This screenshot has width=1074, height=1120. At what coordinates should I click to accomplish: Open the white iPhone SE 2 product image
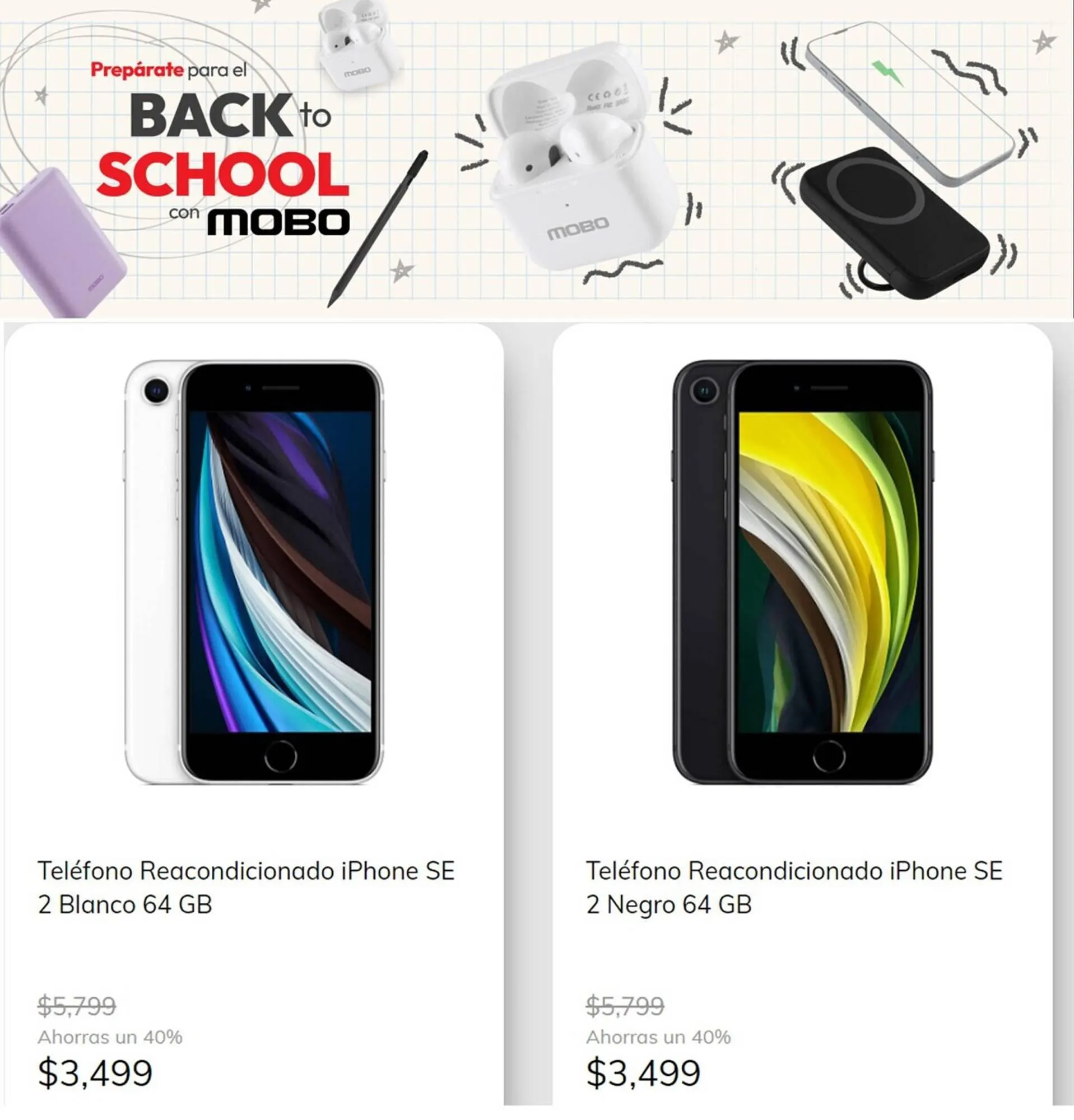tap(254, 572)
